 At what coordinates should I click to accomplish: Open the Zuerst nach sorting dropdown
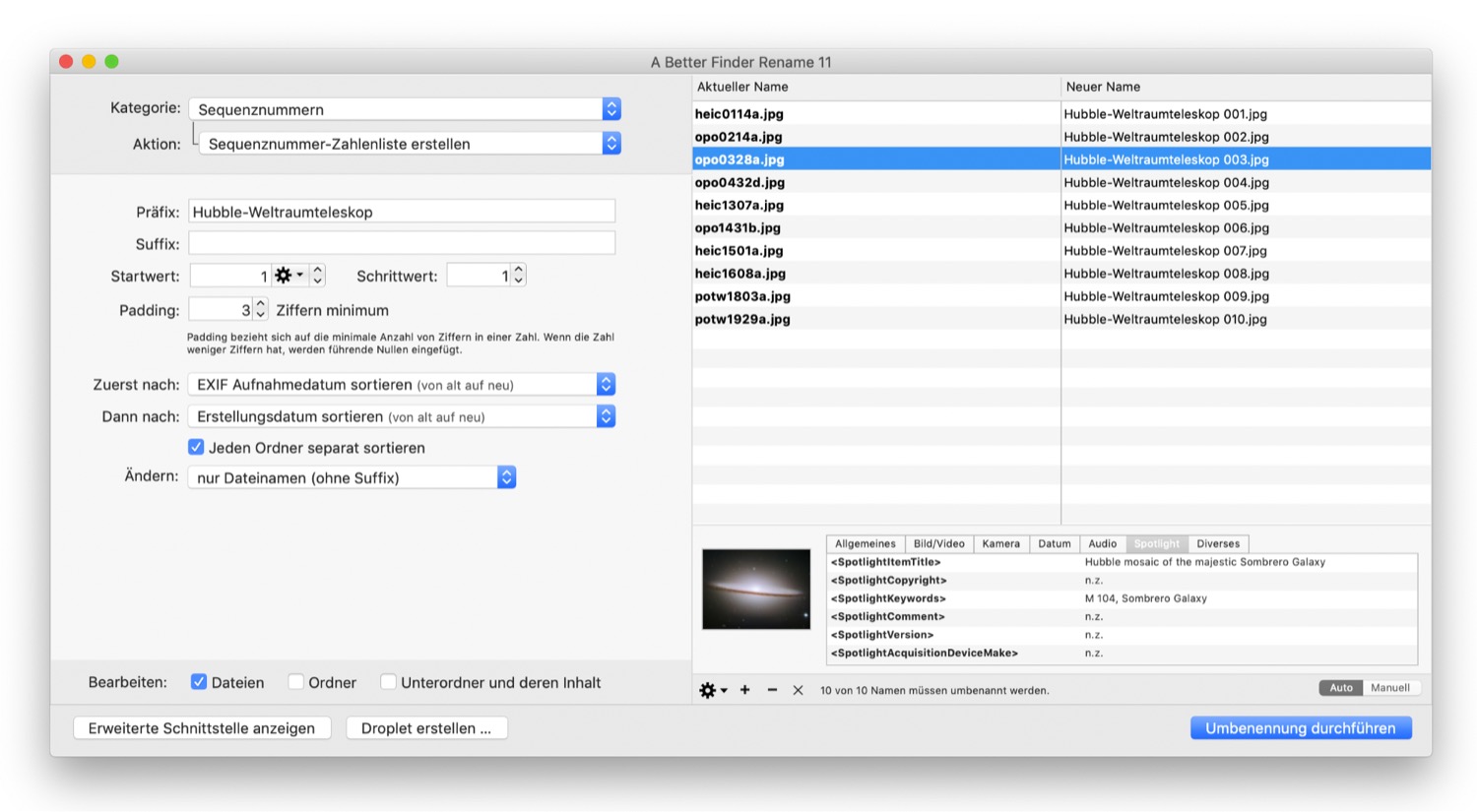[x=402, y=385]
